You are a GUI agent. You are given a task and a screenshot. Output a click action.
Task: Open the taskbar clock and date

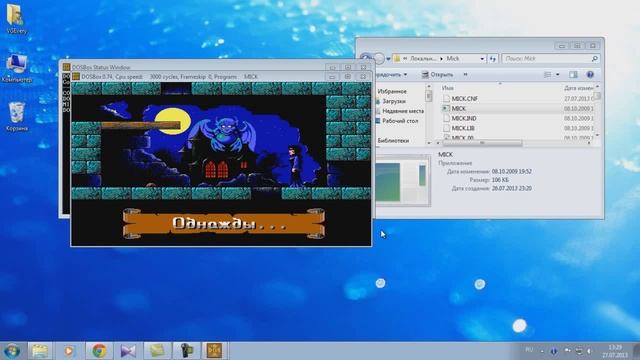click(x=615, y=351)
